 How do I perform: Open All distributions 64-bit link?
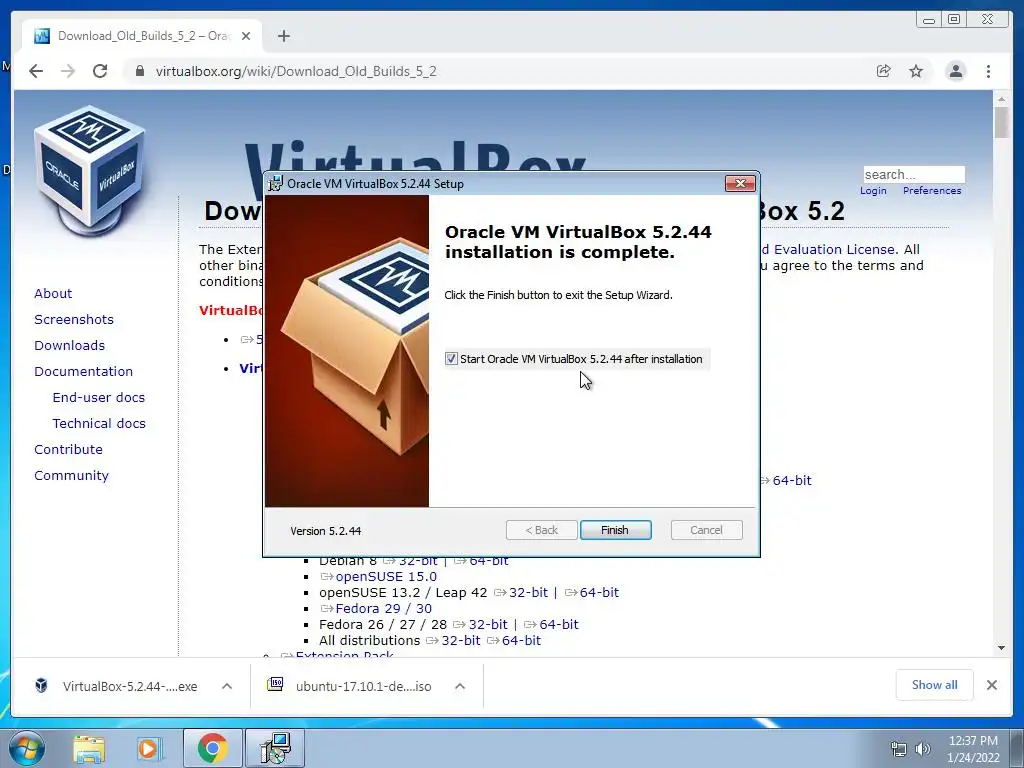coord(521,641)
